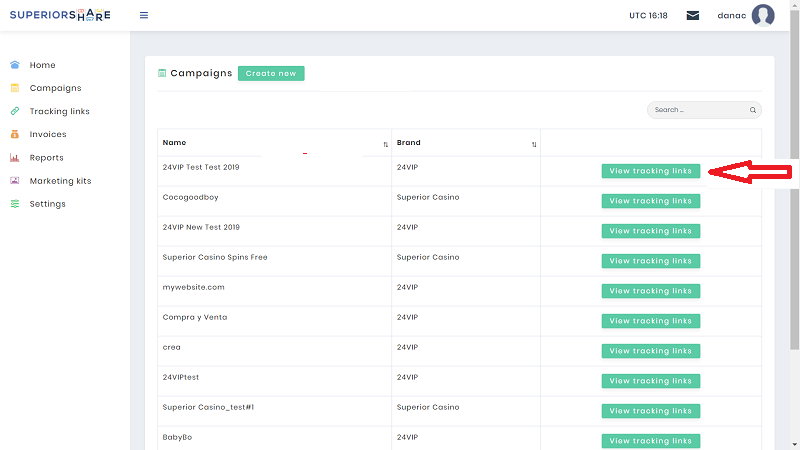Open Settings menu item
Viewport: 800px width, 450px height.
[x=47, y=204]
